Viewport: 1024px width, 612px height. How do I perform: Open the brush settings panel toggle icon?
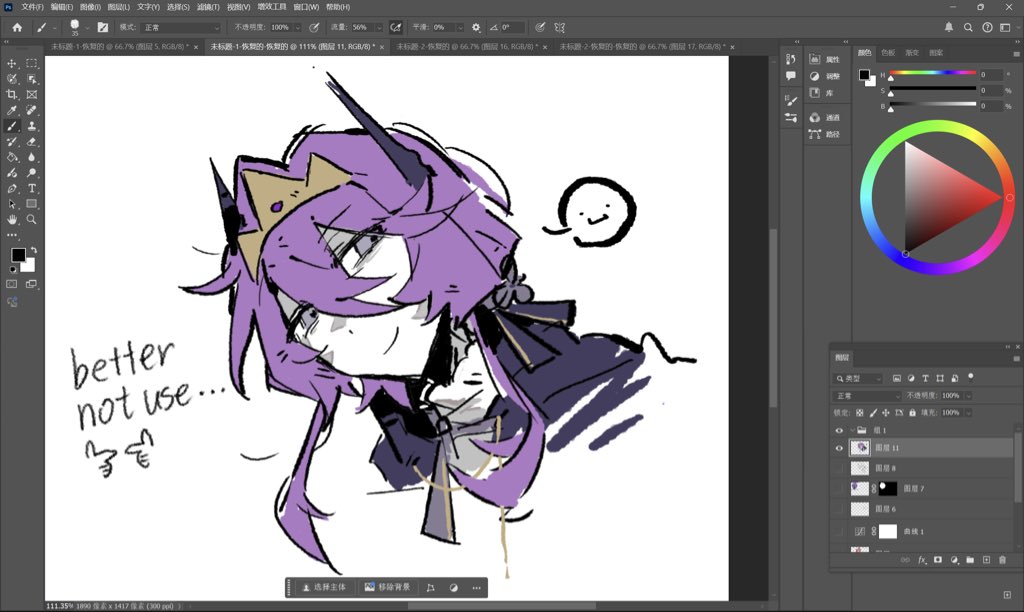103,27
